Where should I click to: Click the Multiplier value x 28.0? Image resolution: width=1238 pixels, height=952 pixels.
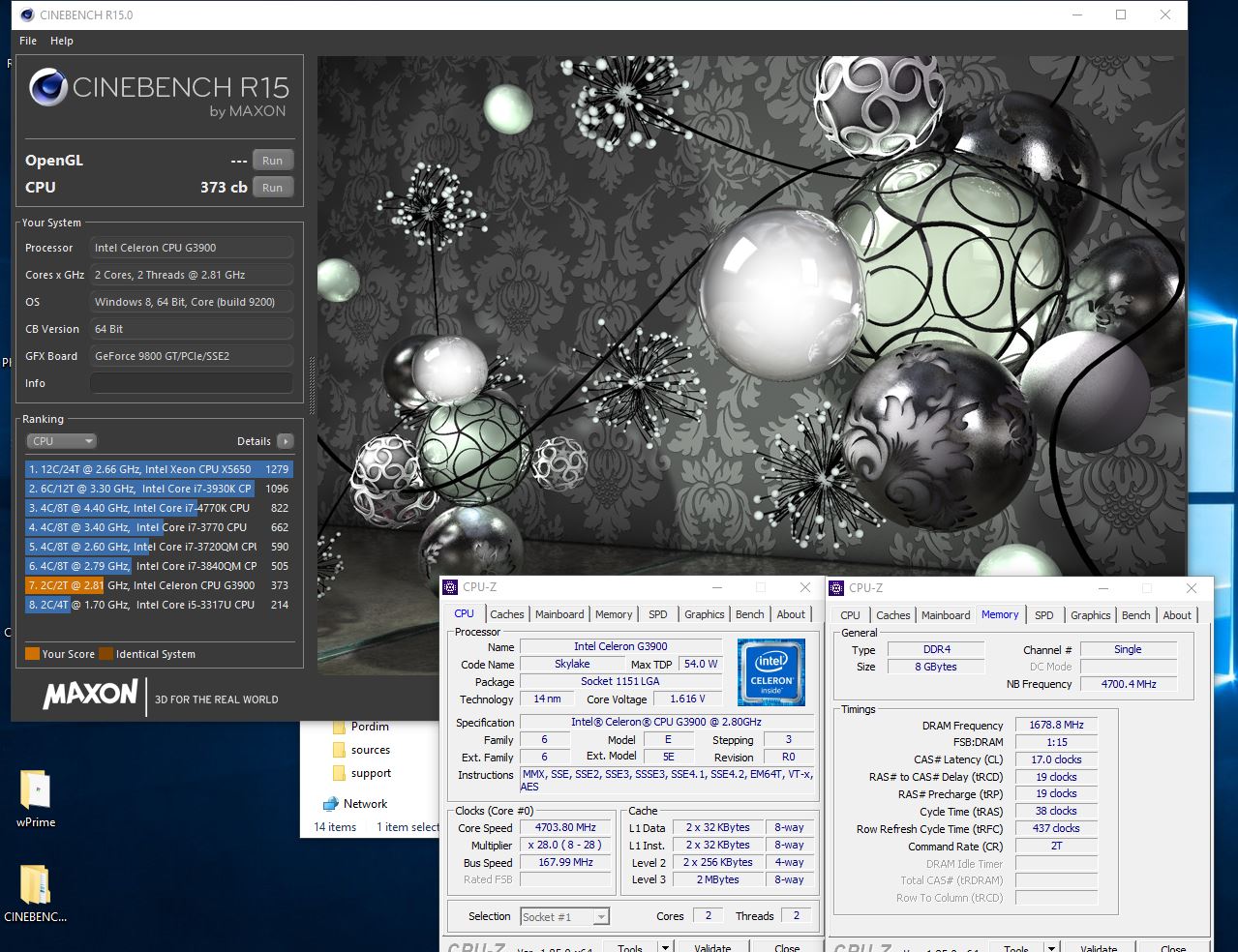click(565, 846)
